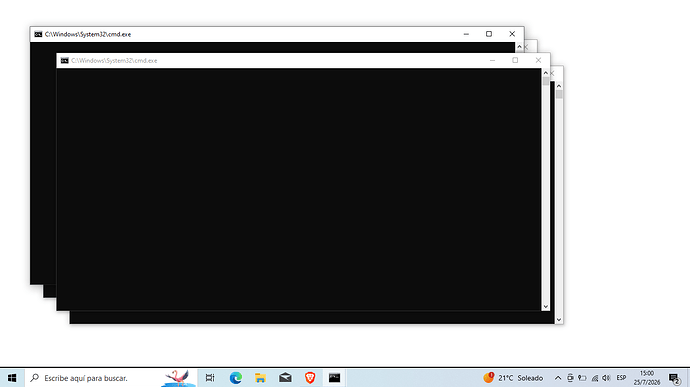Click scrollbar thumb of the rearmost bottom-right cmd window
Image resolution: width=690 pixels, height=387 pixels.
pos(559,94)
